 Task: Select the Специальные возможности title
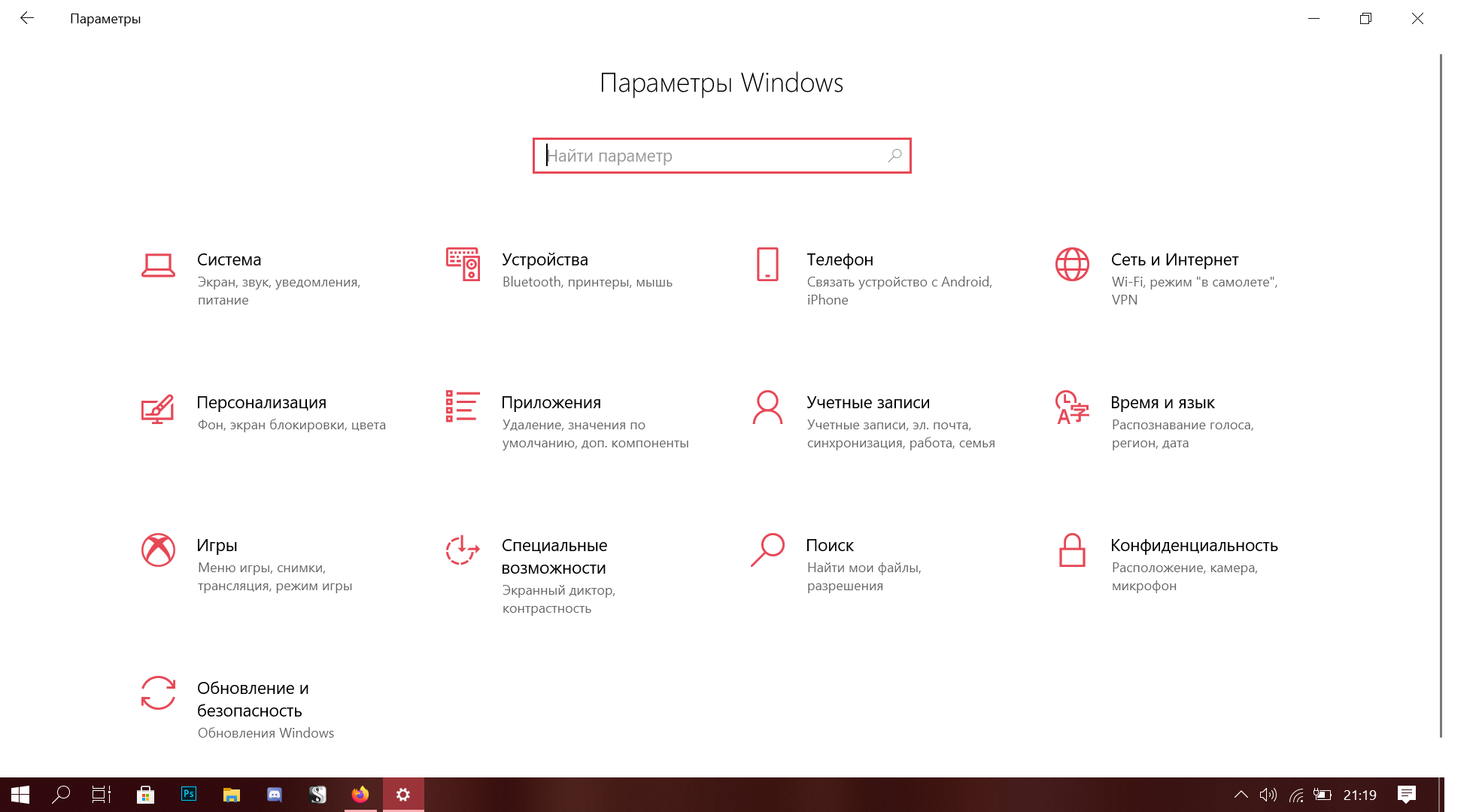[554, 556]
